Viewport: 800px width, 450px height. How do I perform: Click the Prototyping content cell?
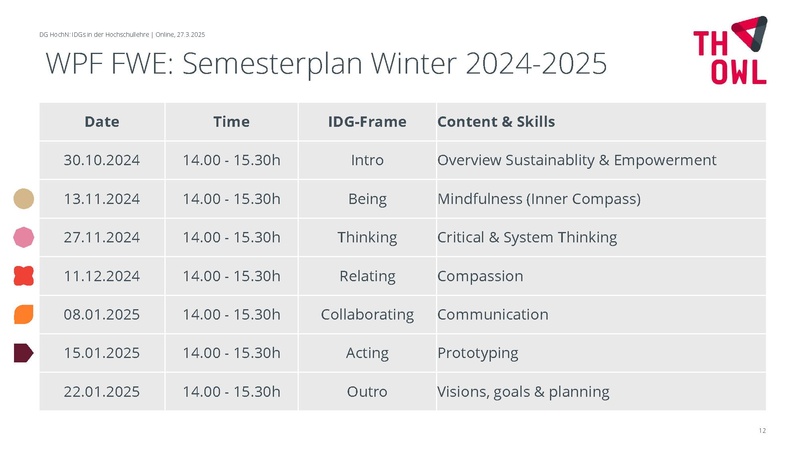click(x=478, y=353)
